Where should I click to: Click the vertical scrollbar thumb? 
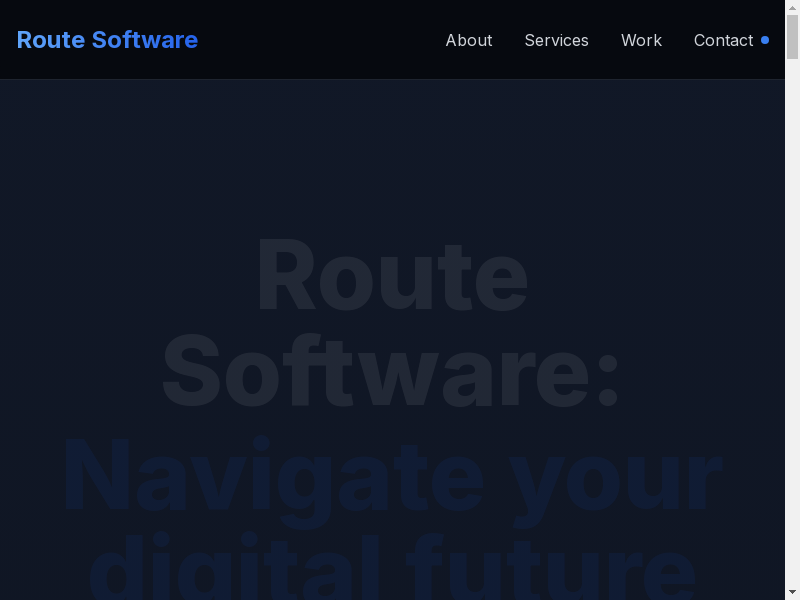(793, 35)
